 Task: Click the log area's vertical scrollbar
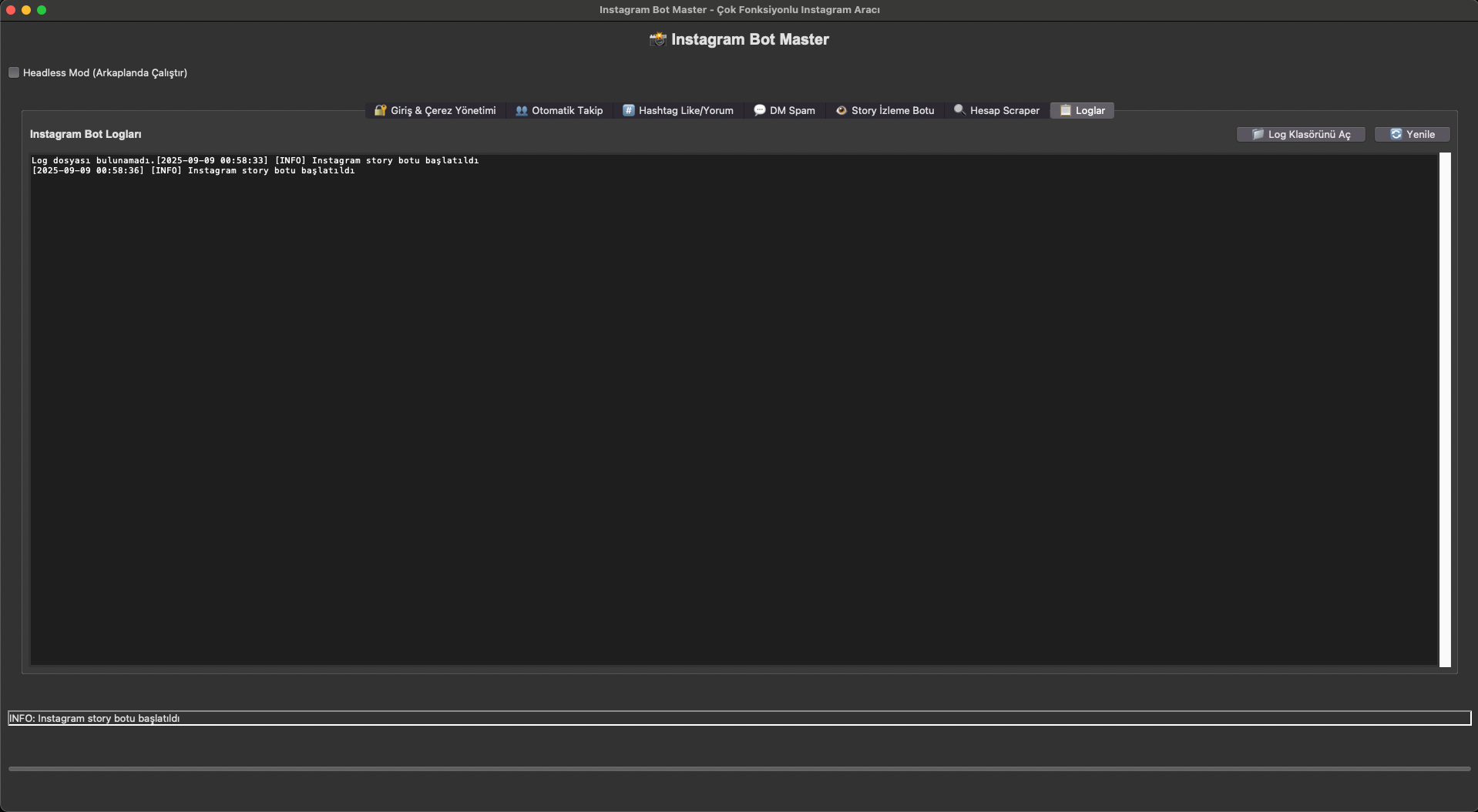coord(1445,410)
